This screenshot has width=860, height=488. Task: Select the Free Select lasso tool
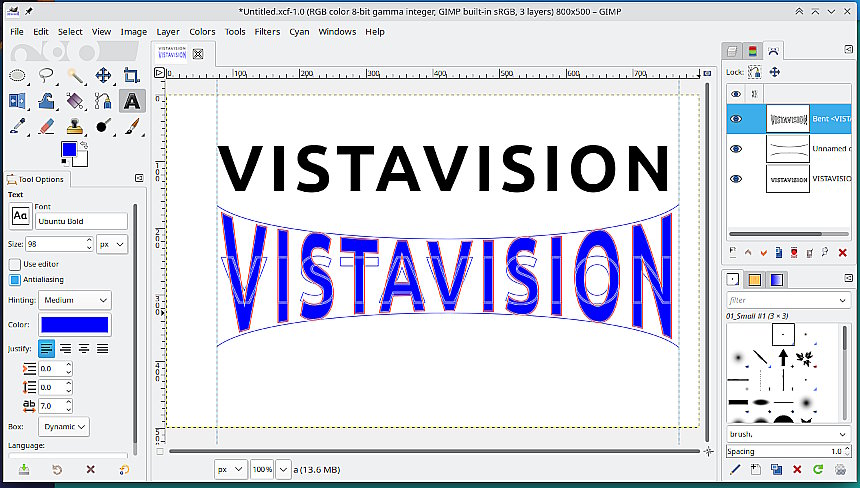[x=47, y=76]
